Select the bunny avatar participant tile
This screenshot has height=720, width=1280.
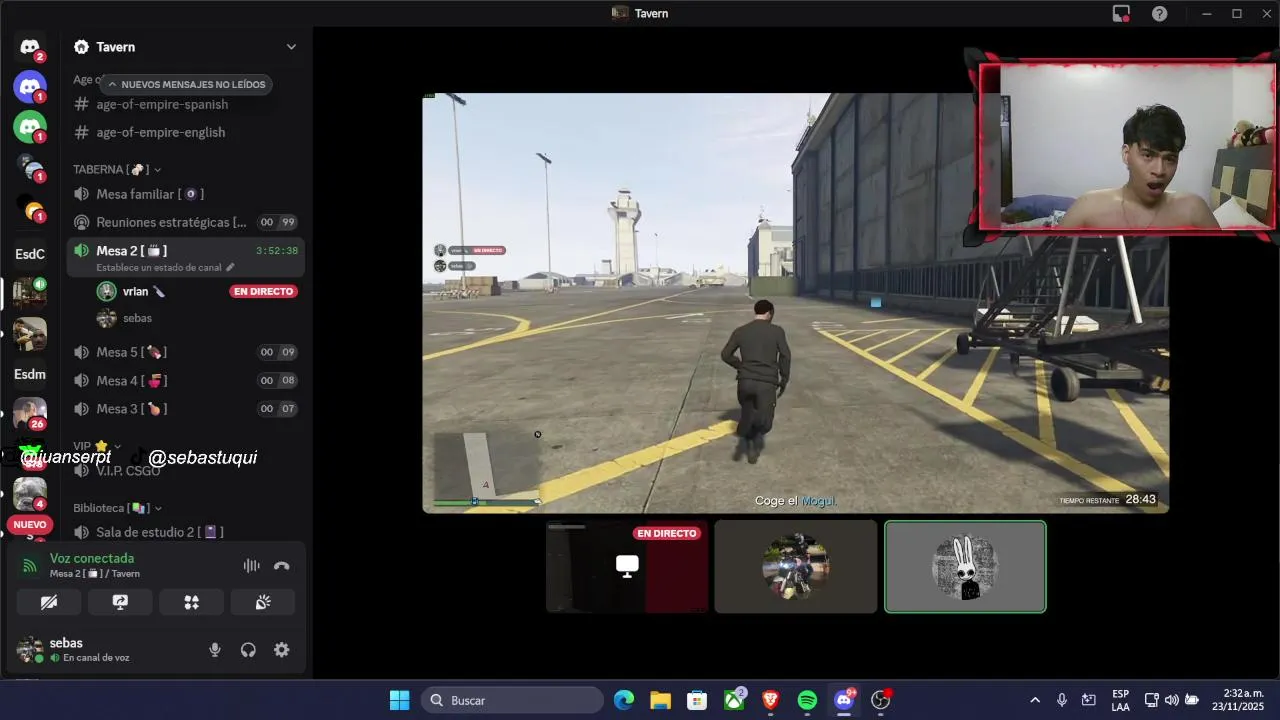pyautogui.click(x=965, y=567)
